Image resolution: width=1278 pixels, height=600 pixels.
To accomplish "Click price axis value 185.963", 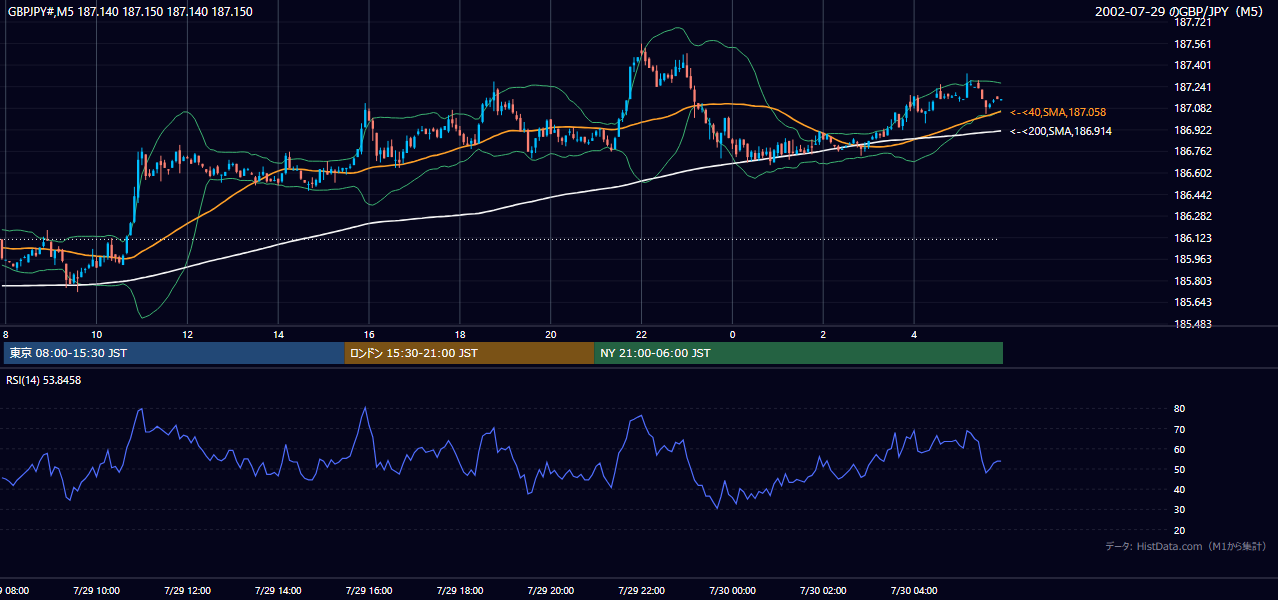I will pos(1193,259).
